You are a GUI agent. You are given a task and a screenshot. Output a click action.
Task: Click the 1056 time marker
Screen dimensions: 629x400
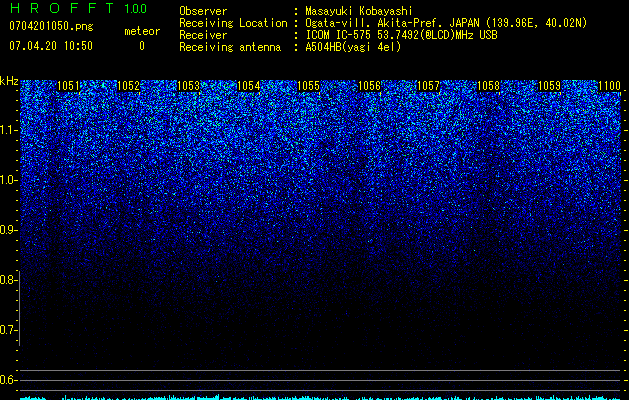click(x=369, y=86)
